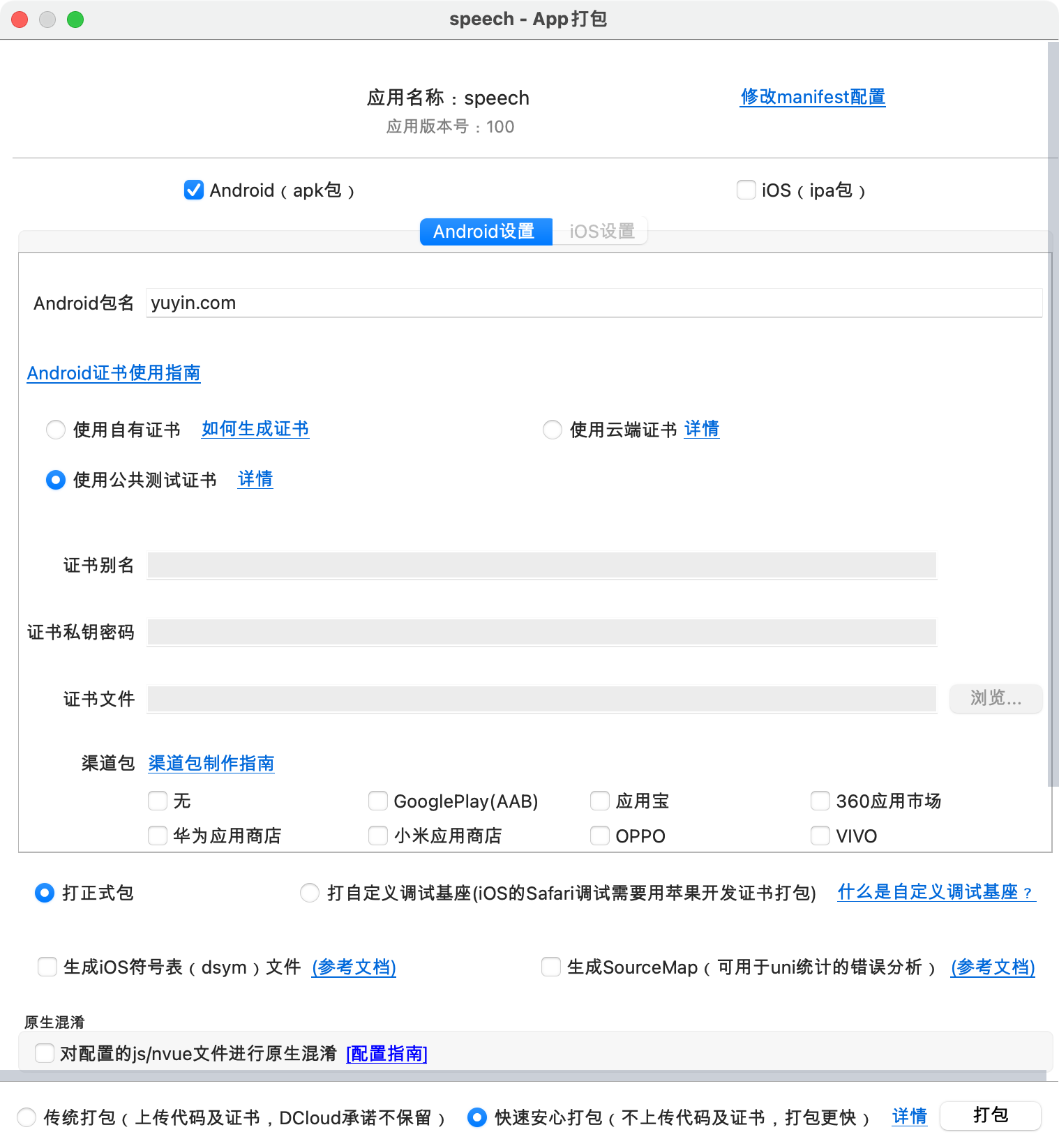Select the 打自定义调试基座 radio button
Image resolution: width=1059 pixels, height=1148 pixels.
point(310,893)
